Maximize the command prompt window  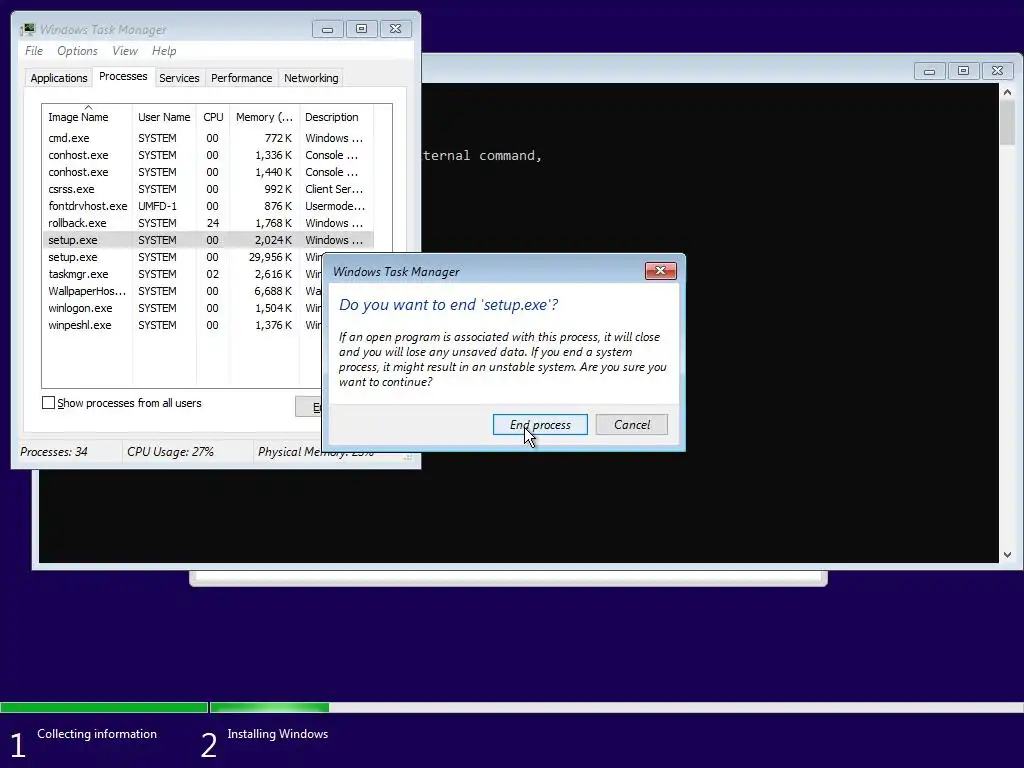(x=963, y=71)
